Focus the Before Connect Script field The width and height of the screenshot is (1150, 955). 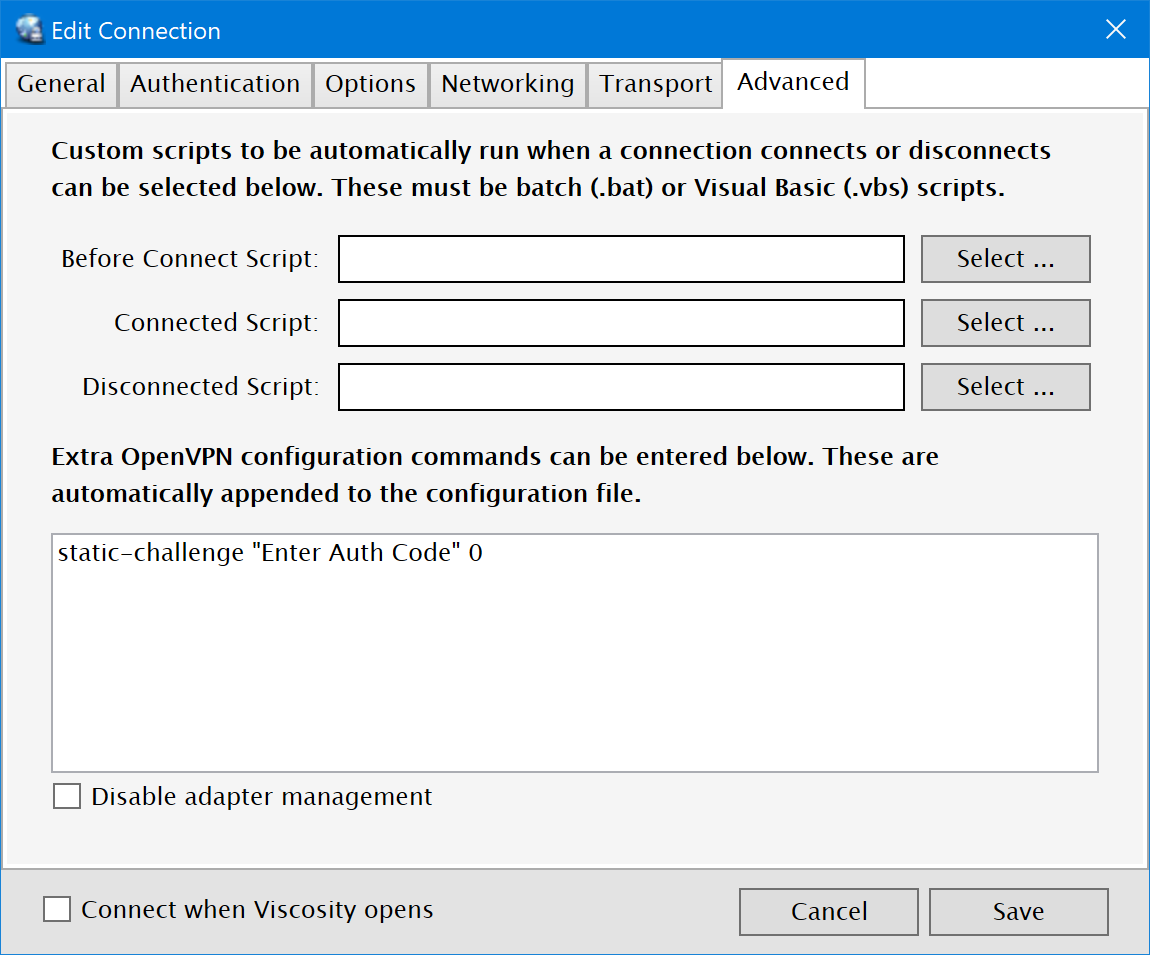pyautogui.click(x=621, y=259)
